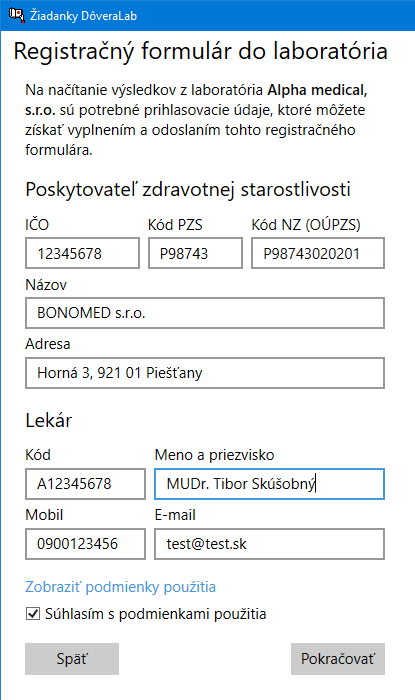Click the Žiadanky DôveraLab window title text

pyautogui.click(x=83, y=16)
